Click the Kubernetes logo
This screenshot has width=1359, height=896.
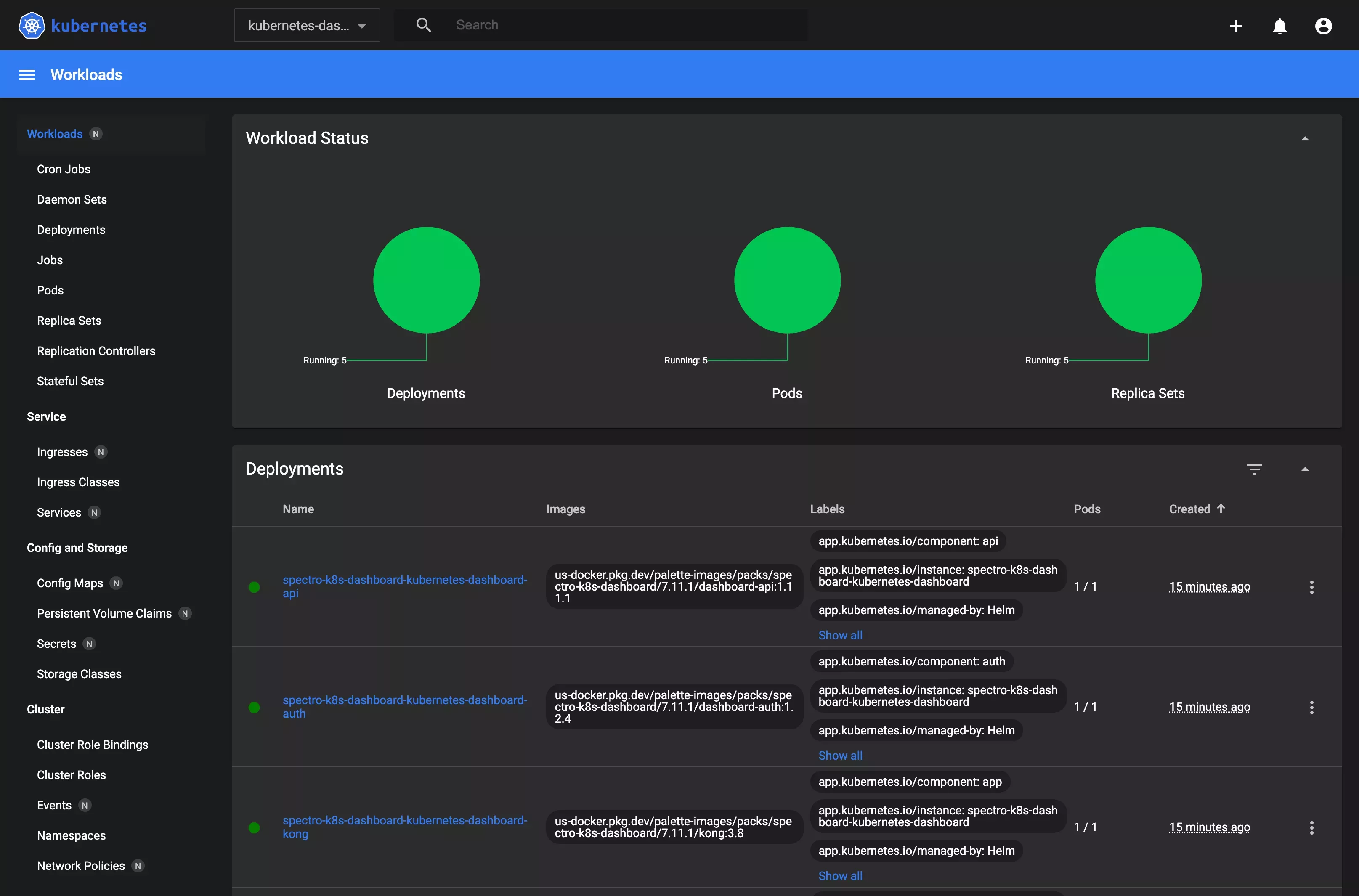[32, 25]
